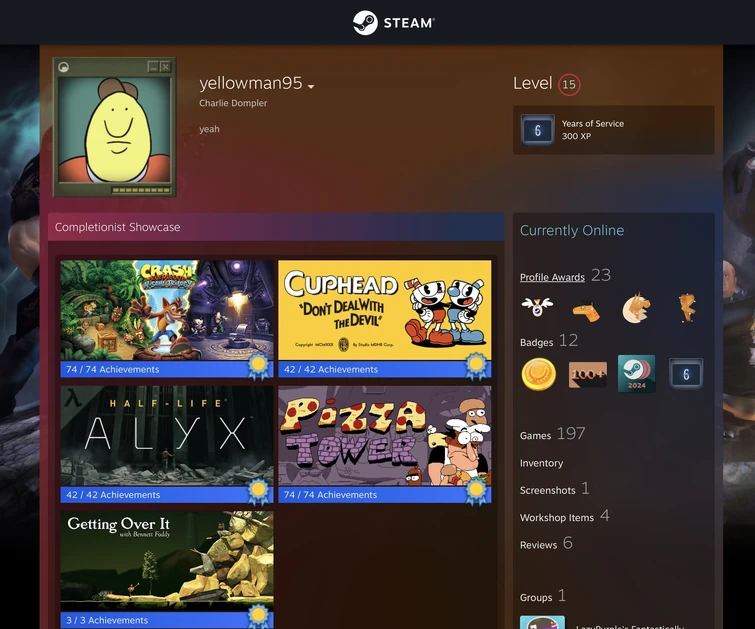Screen dimensions: 755x629
Task: Open the Half-Life Alyx showcase image
Action: point(167,435)
